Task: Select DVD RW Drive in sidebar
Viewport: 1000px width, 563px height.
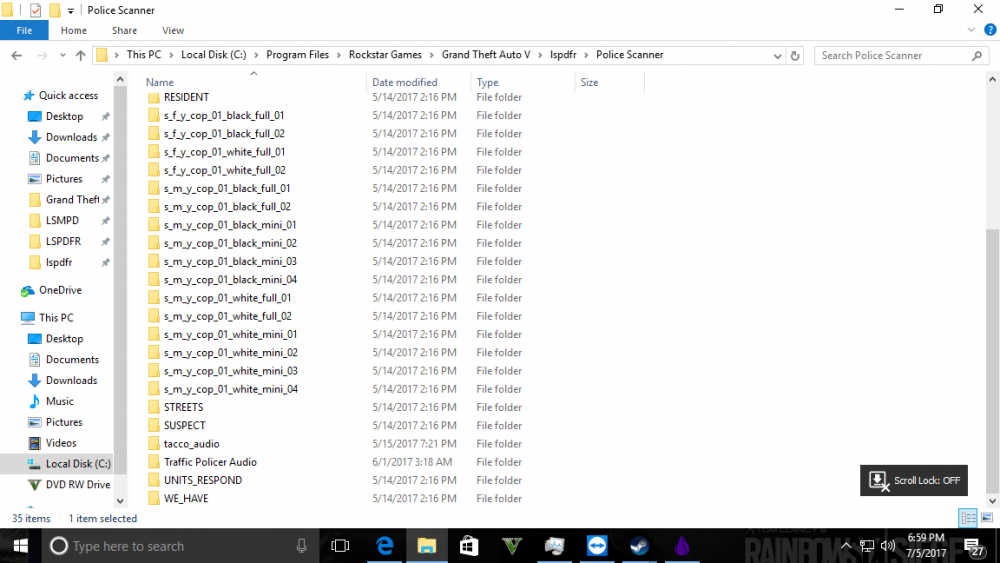Action: (x=78, y=485)
